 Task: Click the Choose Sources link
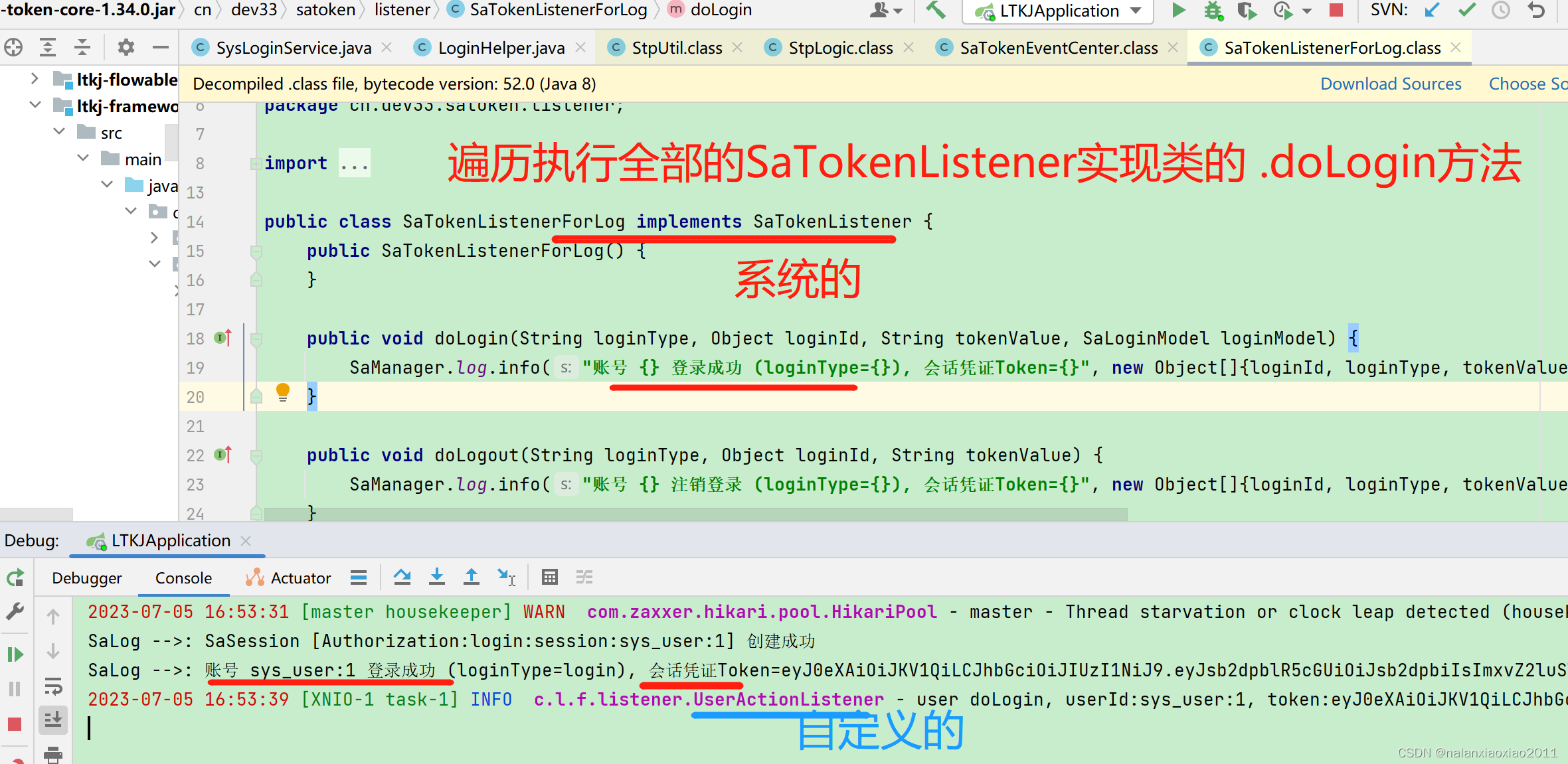(1527, 84)
